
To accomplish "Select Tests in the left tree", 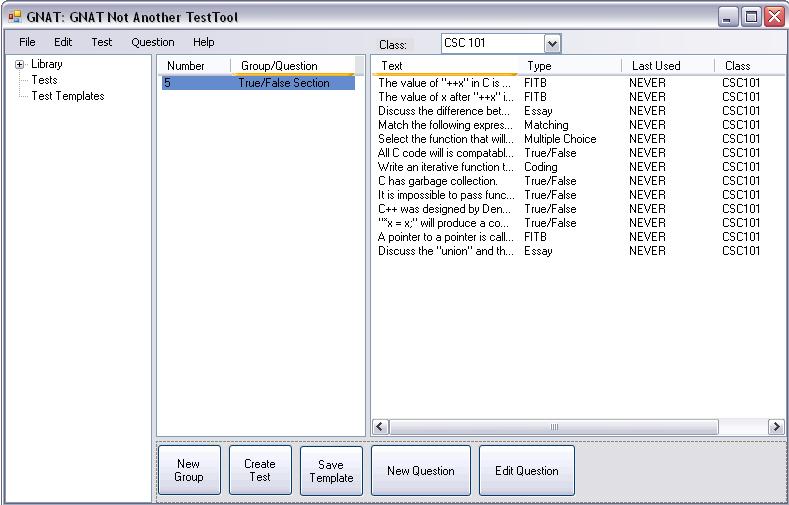I will [x=44, y=80].
